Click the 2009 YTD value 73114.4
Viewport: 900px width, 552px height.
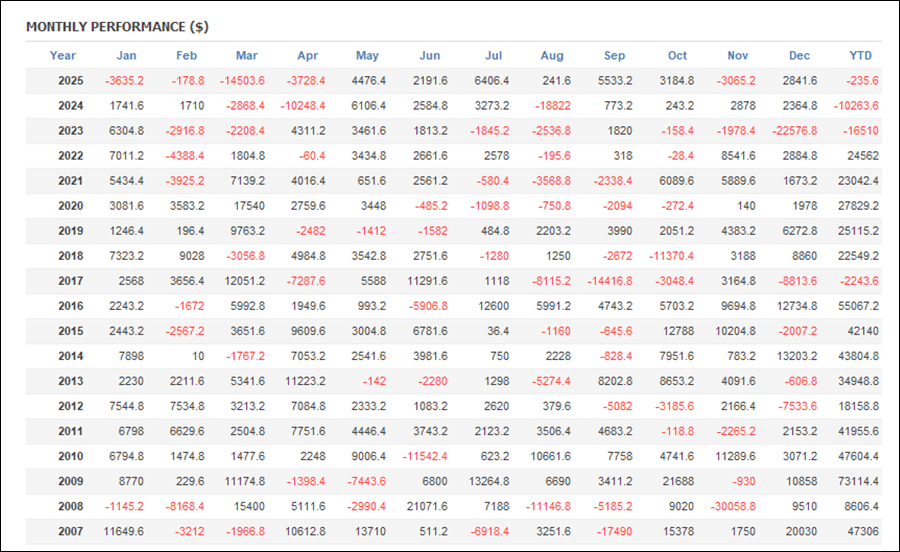tap(859, 481)
